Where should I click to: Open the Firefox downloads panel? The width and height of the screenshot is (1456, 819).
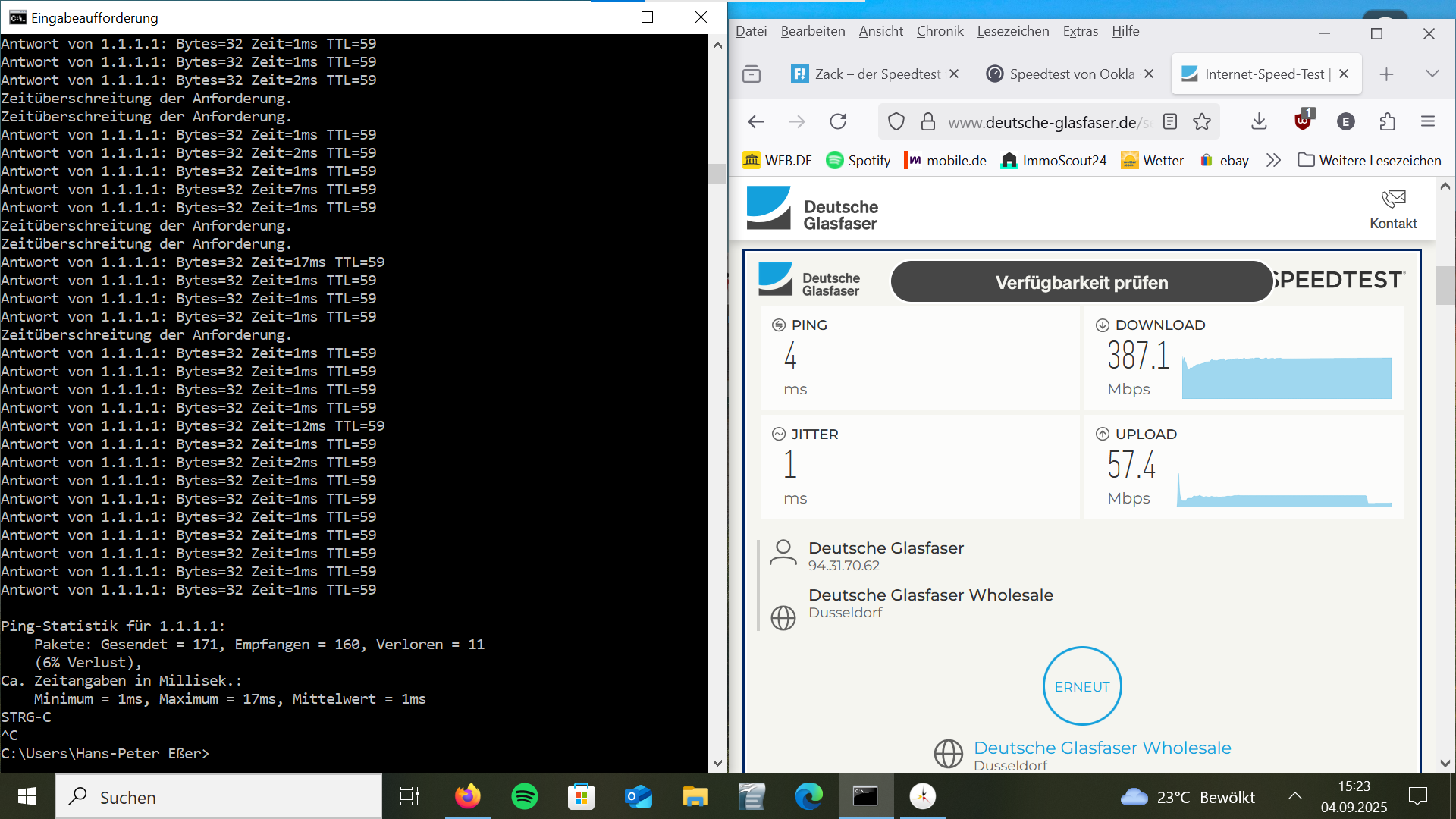pyautogui.click(x=1259, y=121)
